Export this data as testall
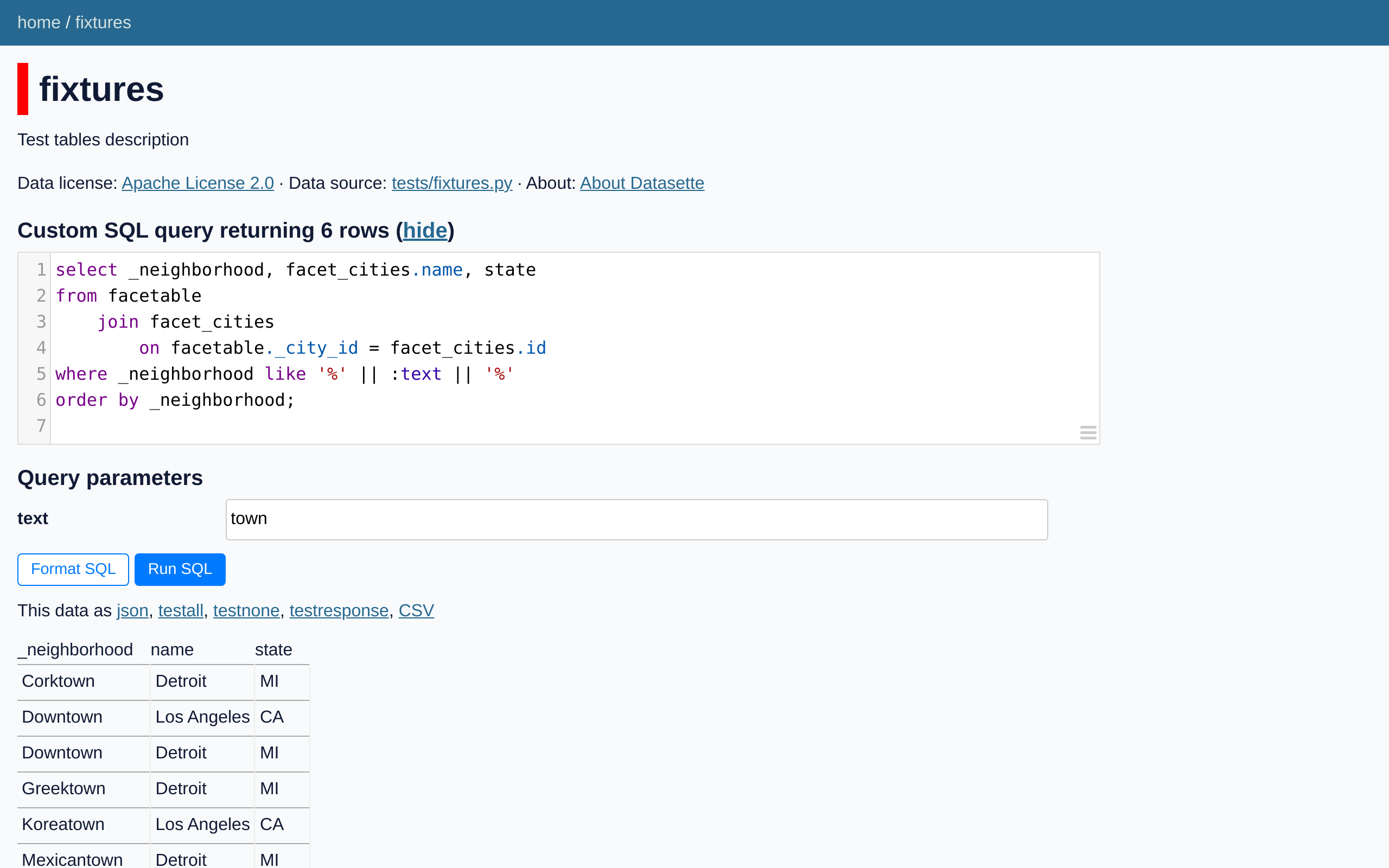The image size is (1389, 868). tap(181, 610)
